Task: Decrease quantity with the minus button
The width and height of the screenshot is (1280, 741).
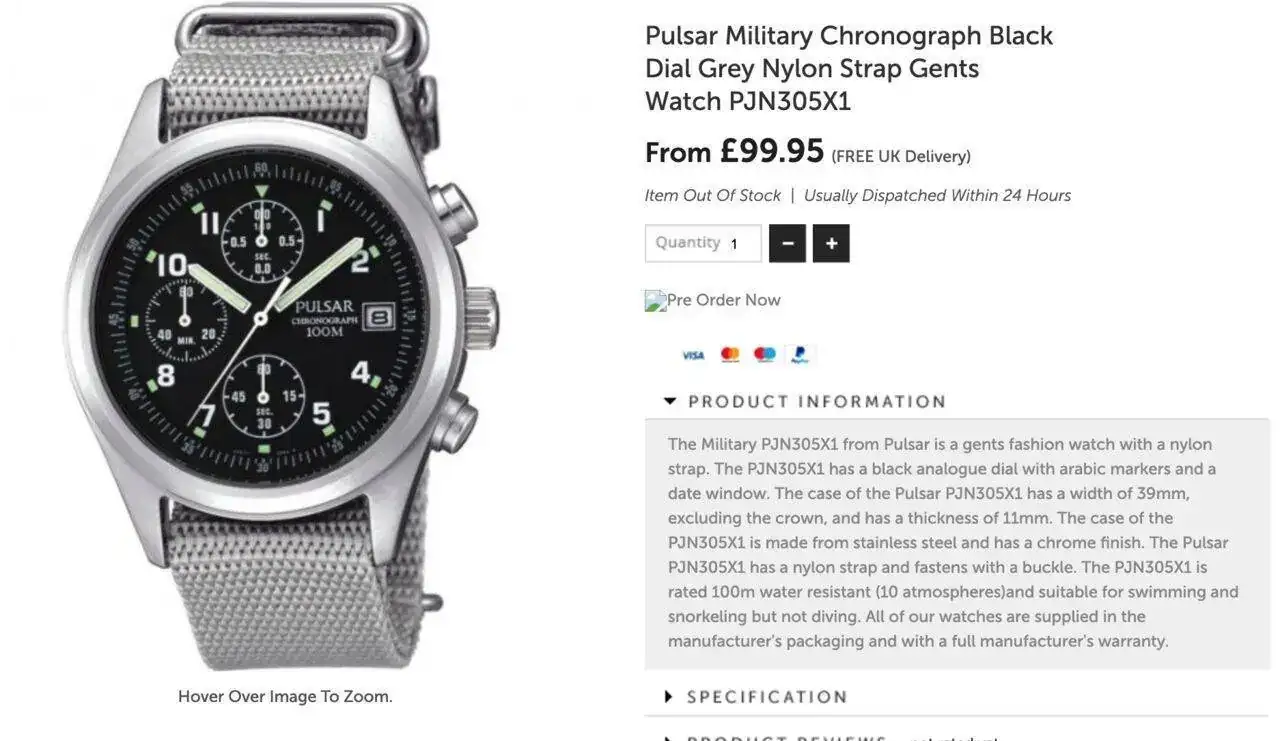Action: click(788, 243)
